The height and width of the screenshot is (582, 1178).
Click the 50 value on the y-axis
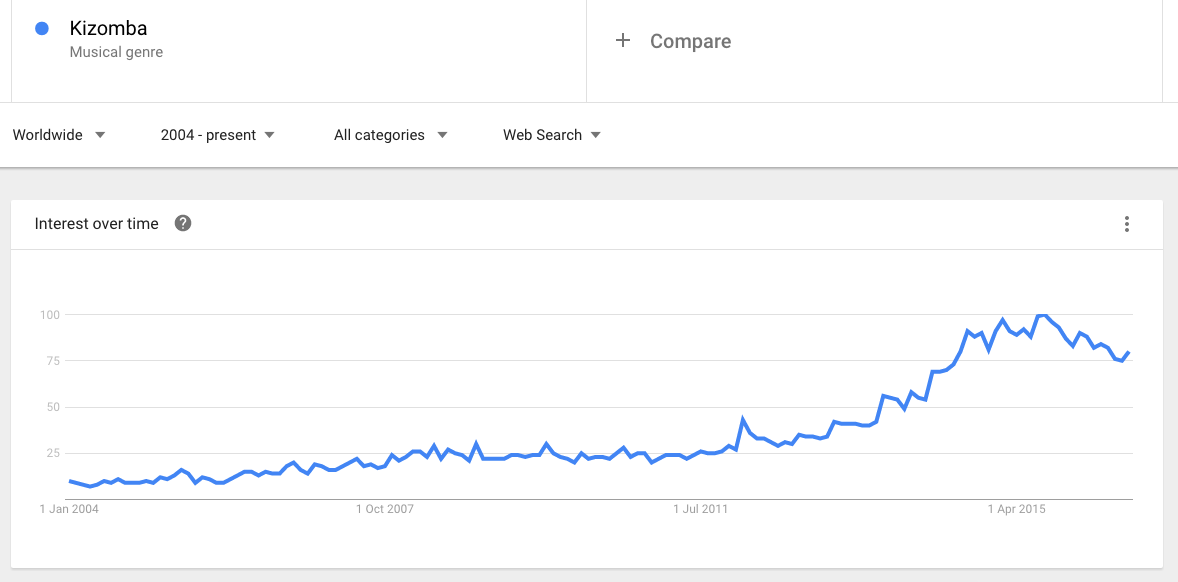[x=52, y=407]
